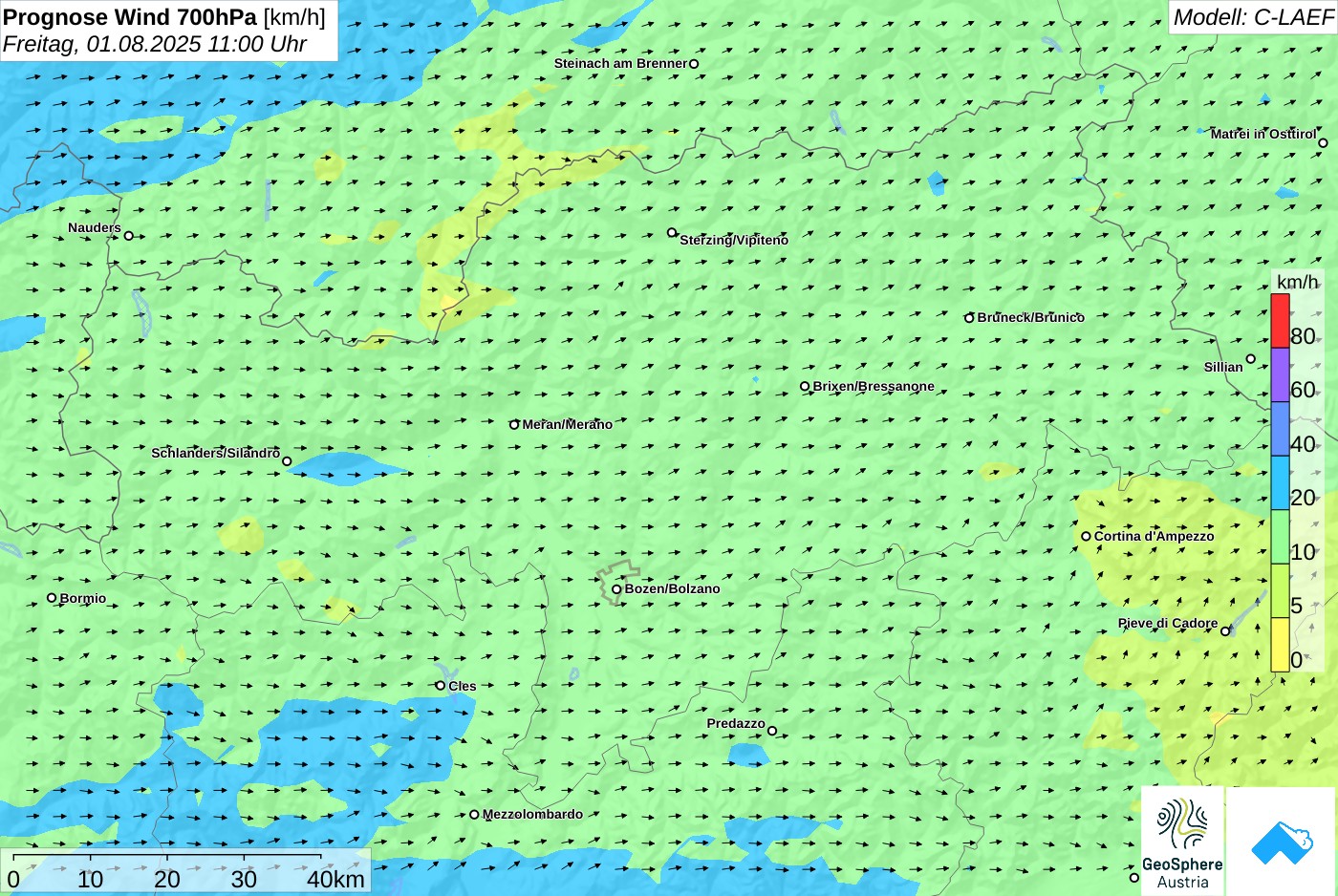
Task: Click the 'Cortina d'Ampezzo' label
Action: 1155,537
